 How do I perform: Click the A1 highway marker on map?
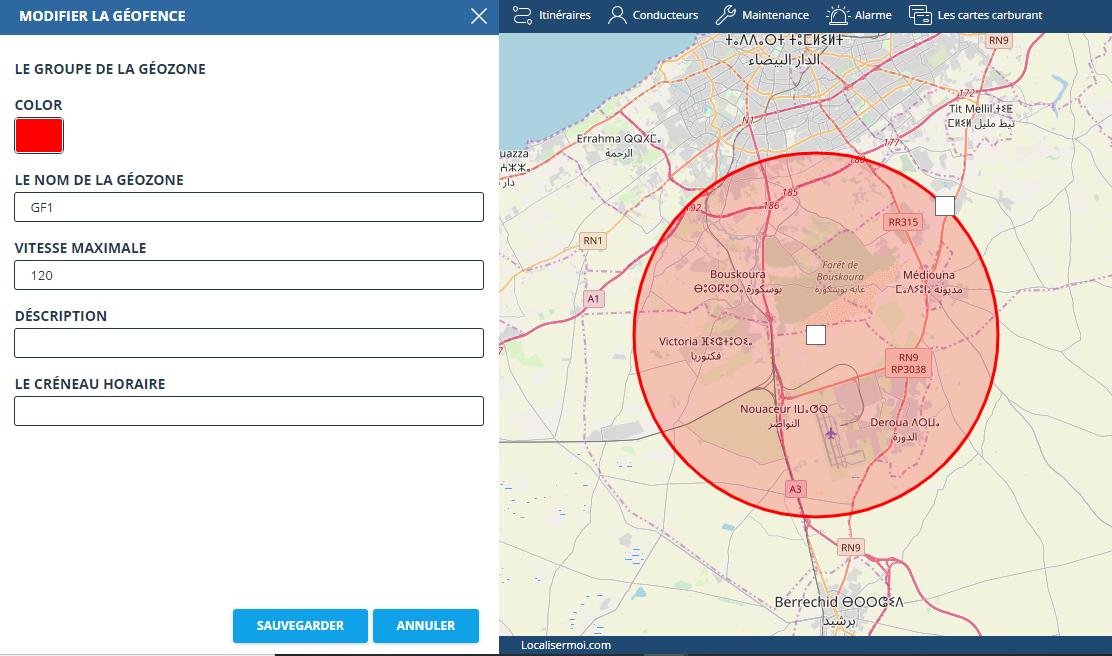point(594,297)
